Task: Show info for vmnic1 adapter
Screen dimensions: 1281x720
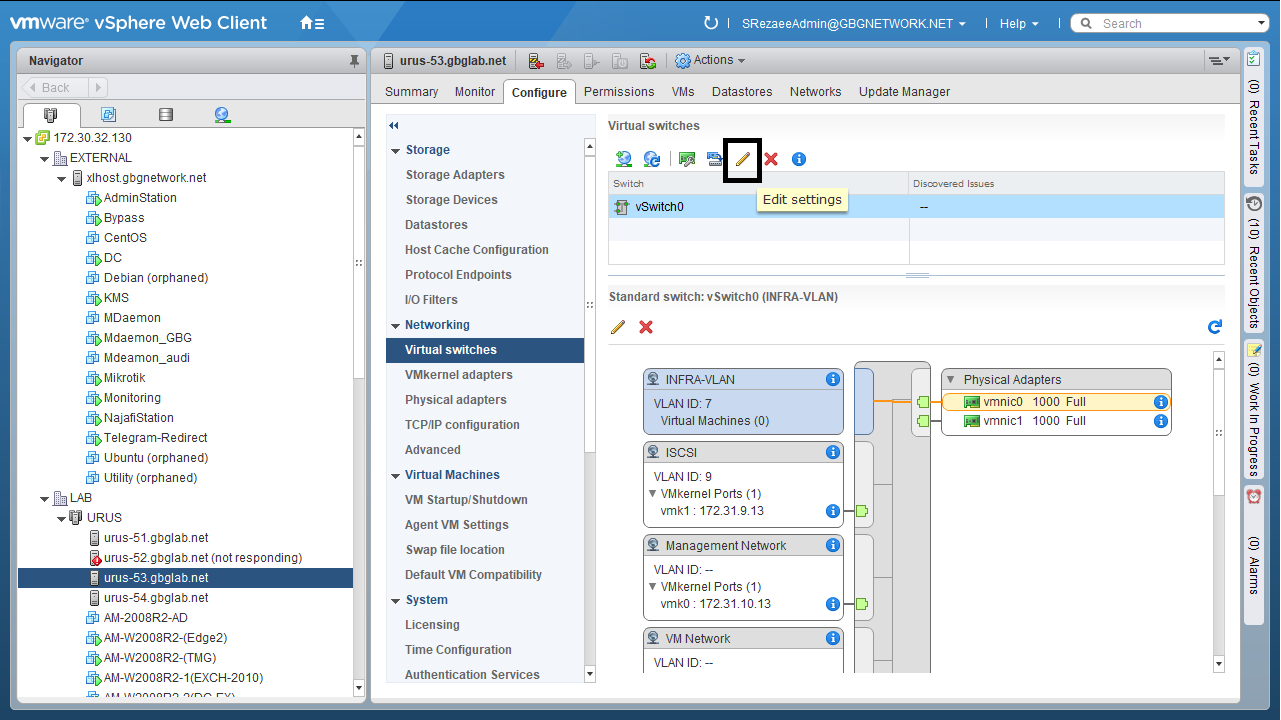Action: pos(1161,421)
